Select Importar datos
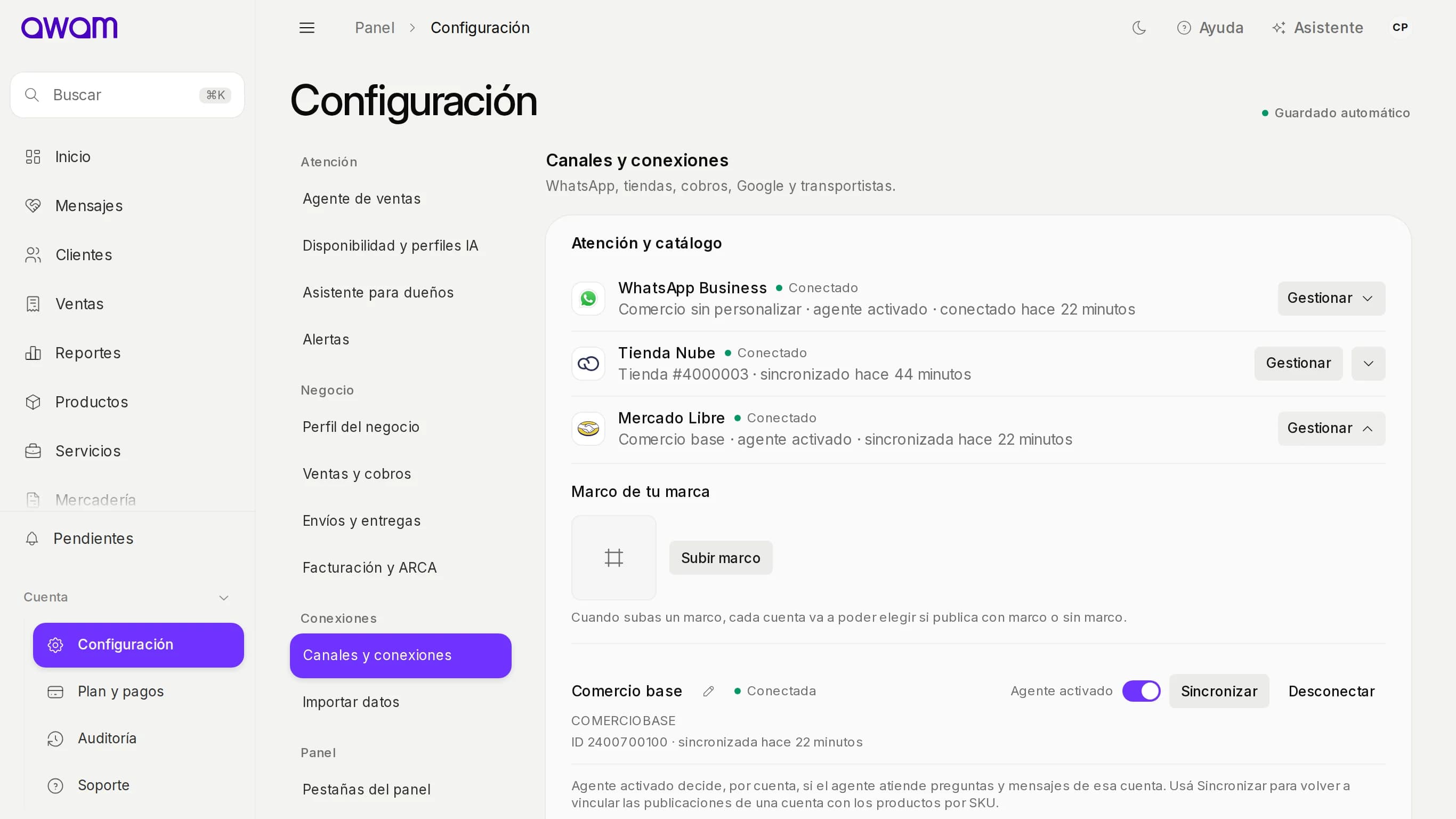 point(400,702)
